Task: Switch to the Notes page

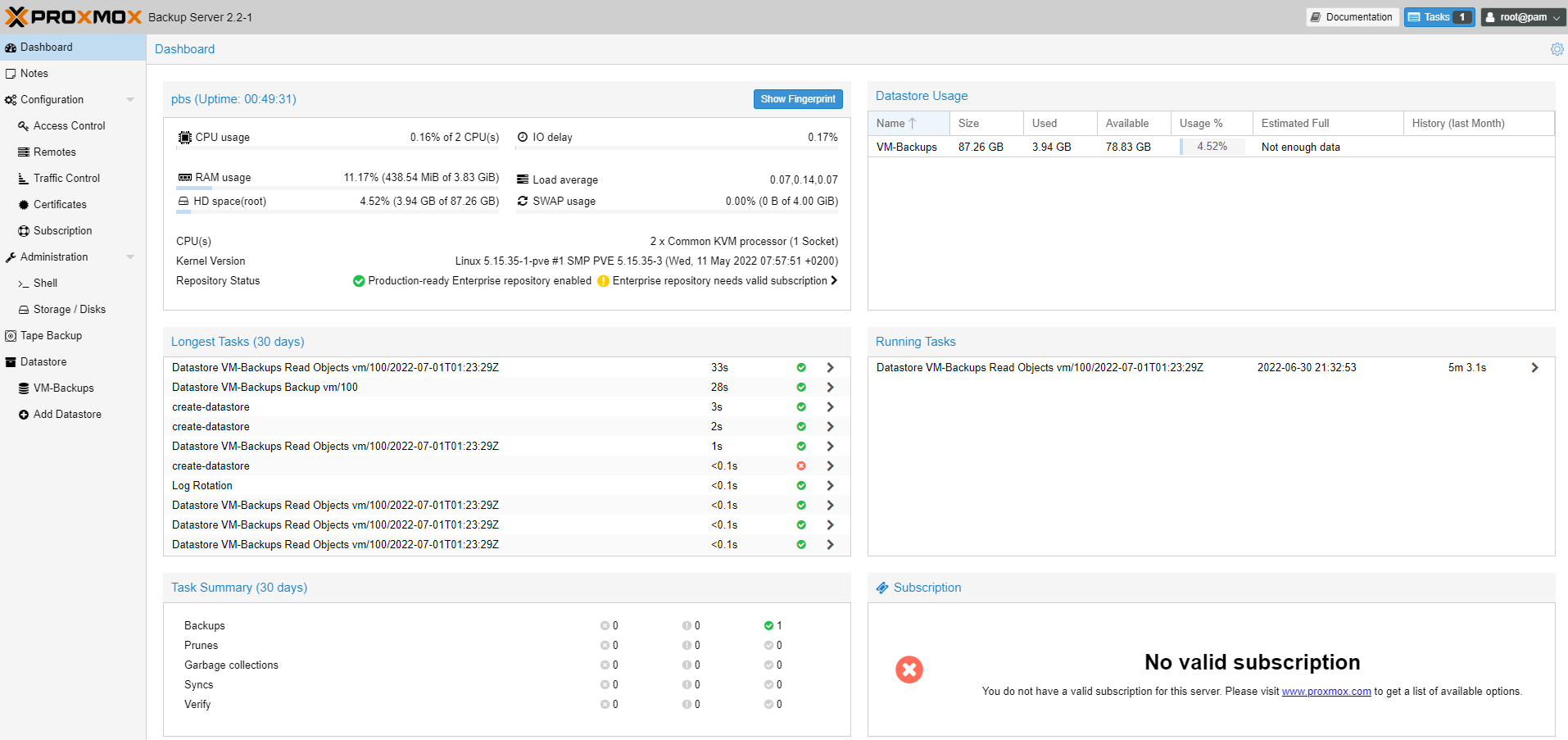Action: [33, 73]
